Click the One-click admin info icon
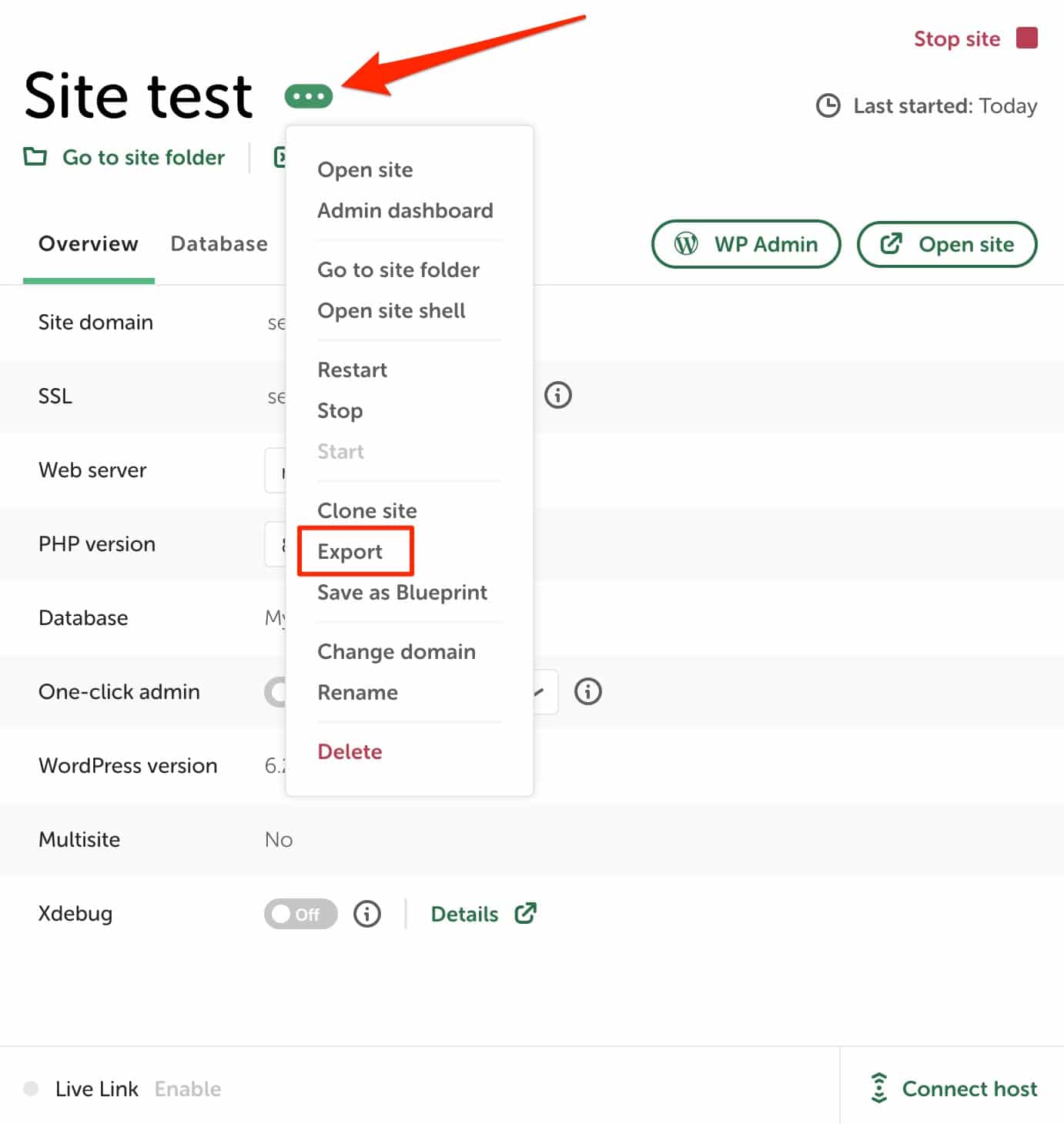 (x=588, y=691)
